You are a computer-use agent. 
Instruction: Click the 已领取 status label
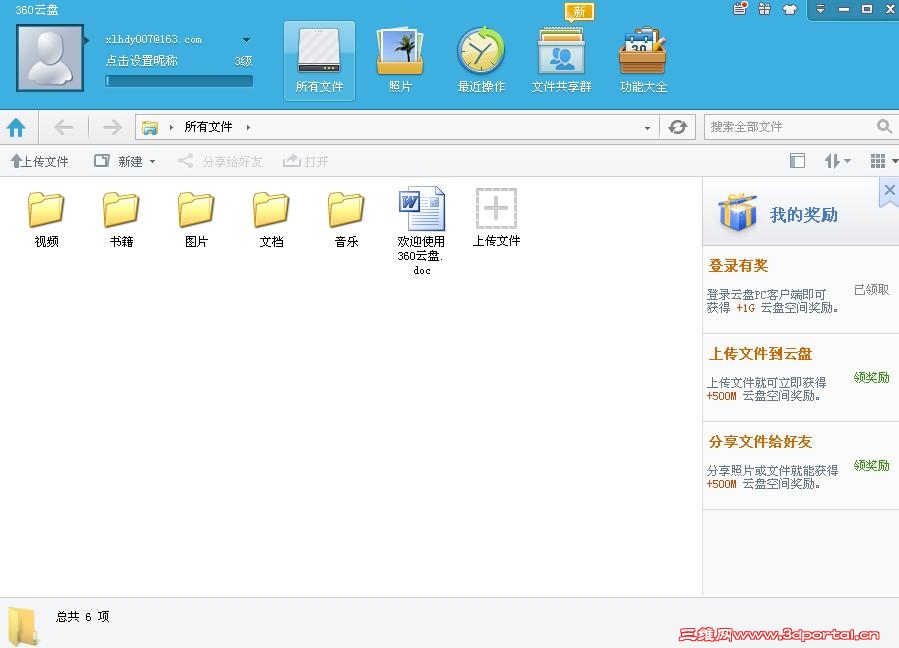click(871, 290)
